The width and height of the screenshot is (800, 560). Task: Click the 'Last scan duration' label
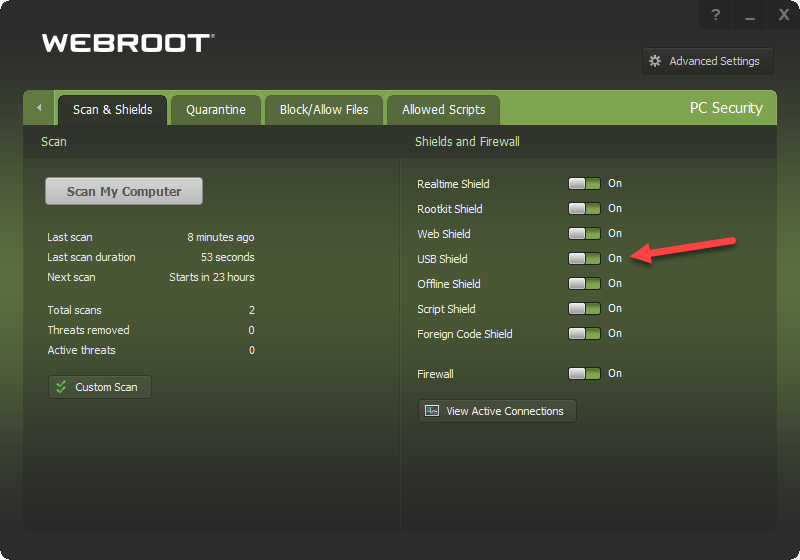click(x=91, y=257)
